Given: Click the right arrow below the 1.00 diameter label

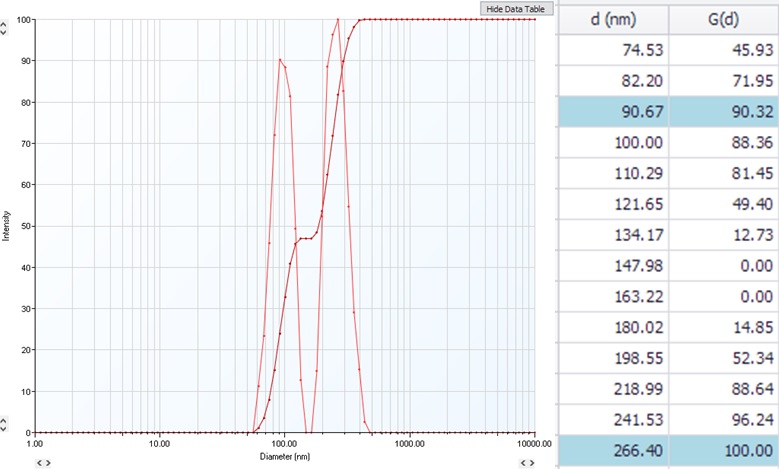Looking at the screenshot, I should [46, 463].
